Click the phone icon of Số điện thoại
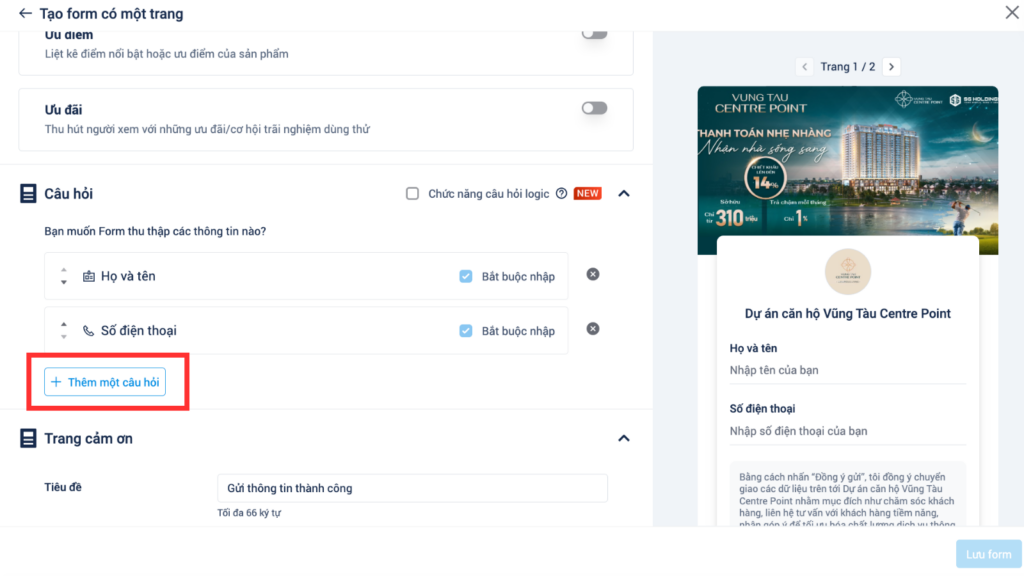Screen dimensions: 1024x576 (x=88, y=330)
